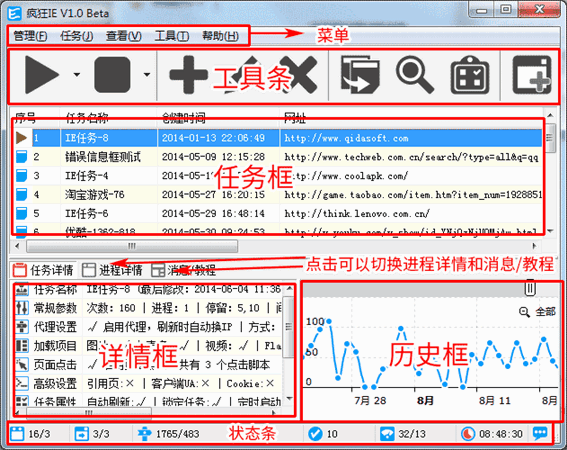Open search with the magnifier toolbar icon
Image resolution: width=567 pixels, height=450 pixels.
pos(414,75)
